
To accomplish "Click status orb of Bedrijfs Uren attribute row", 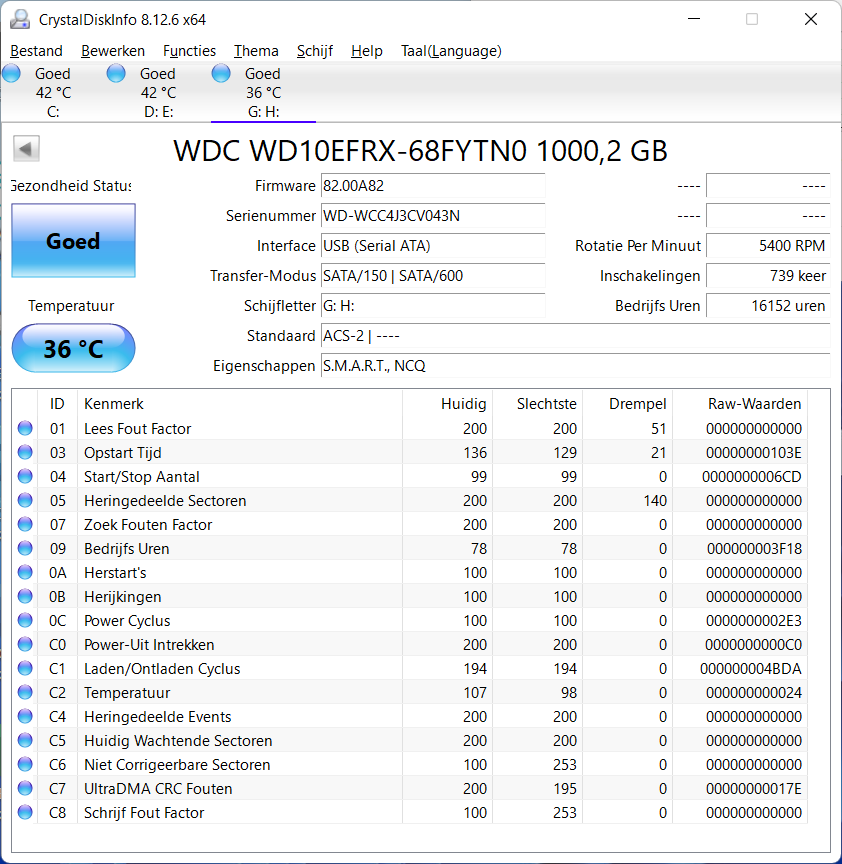I will click(x=25, y=548).
